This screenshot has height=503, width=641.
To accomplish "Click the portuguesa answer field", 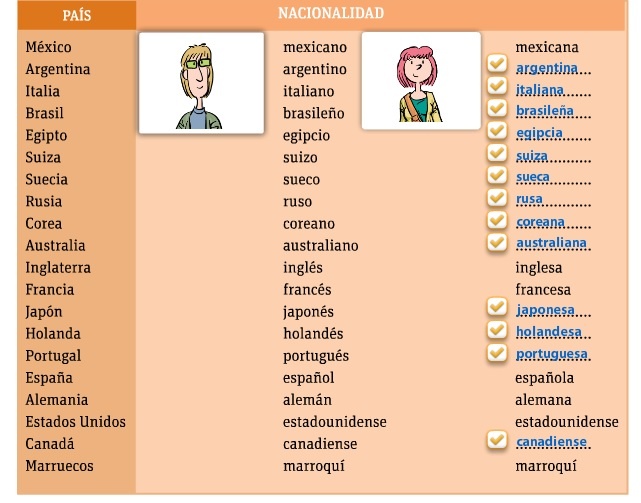I will 552,354.
